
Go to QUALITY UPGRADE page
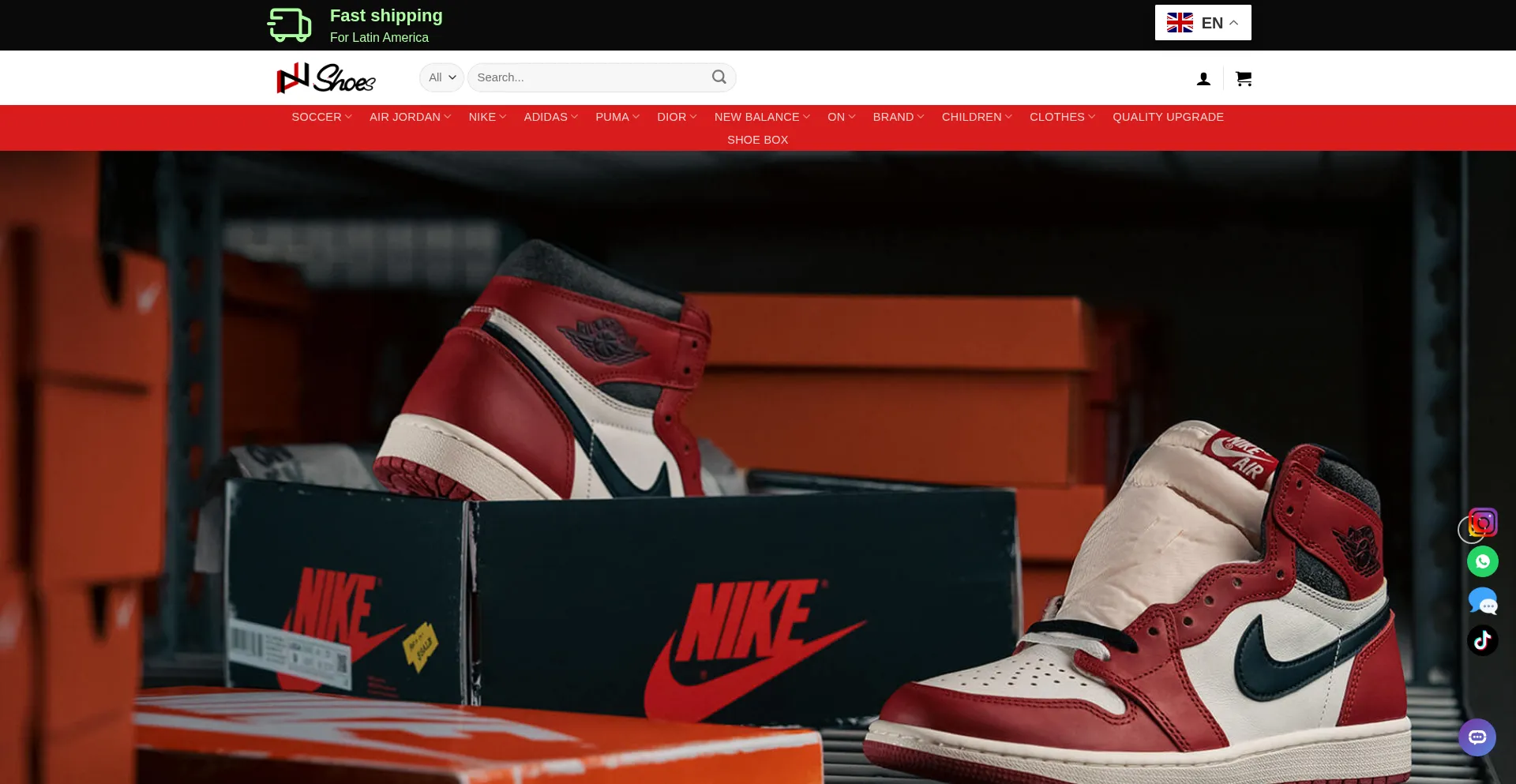point(1168,117)
